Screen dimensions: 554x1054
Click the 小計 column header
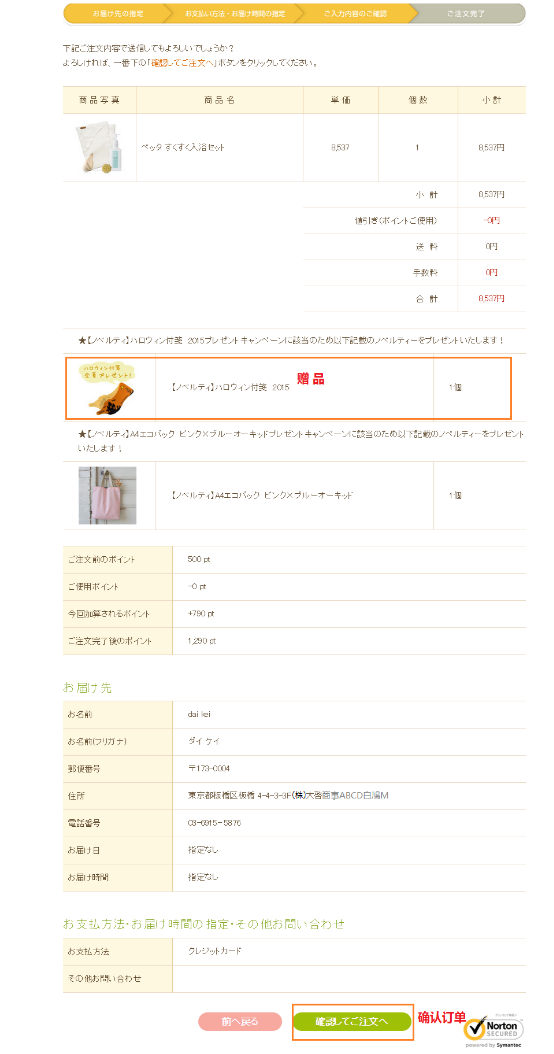(491, 100)
